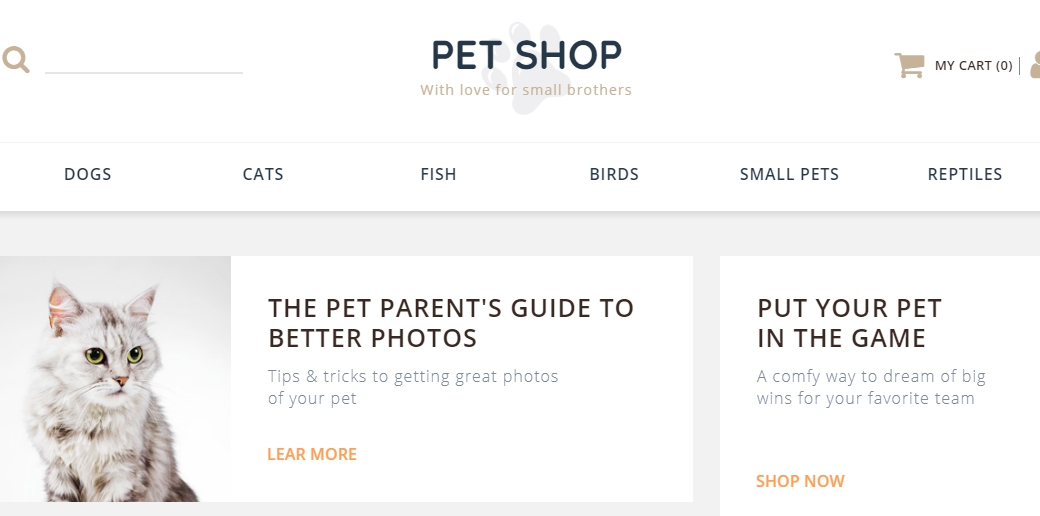Click the "Tips & tricks" description text

pos(413,387)
